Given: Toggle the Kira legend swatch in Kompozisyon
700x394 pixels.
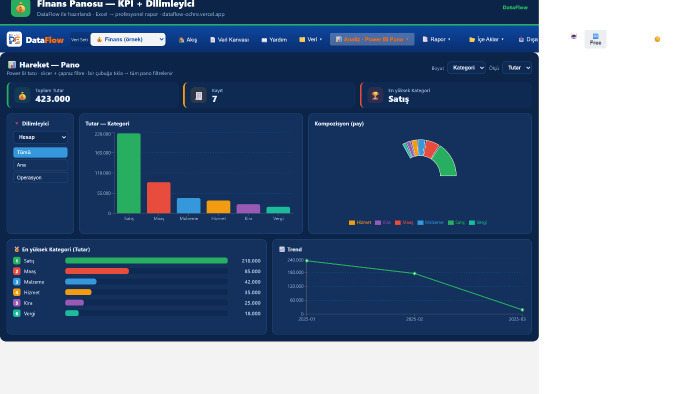Looking at the screenshot, I should click(378, 223).
